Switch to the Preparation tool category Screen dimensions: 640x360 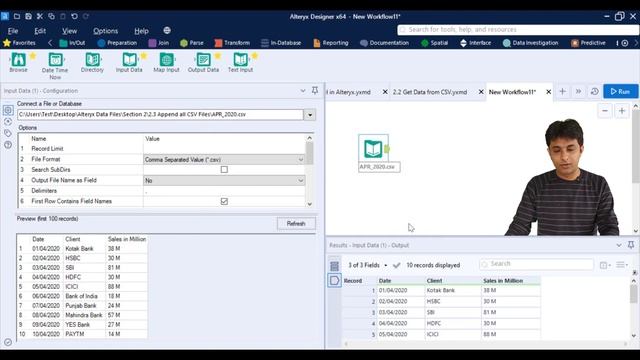pos(118,43)
